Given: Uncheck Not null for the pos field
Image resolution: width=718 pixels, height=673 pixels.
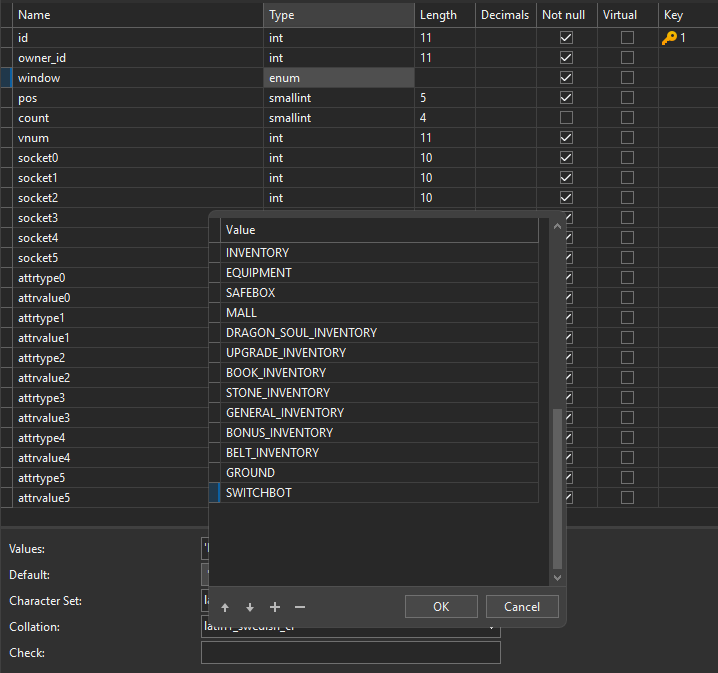Looking at the screenshot, I should coord(566,98).
